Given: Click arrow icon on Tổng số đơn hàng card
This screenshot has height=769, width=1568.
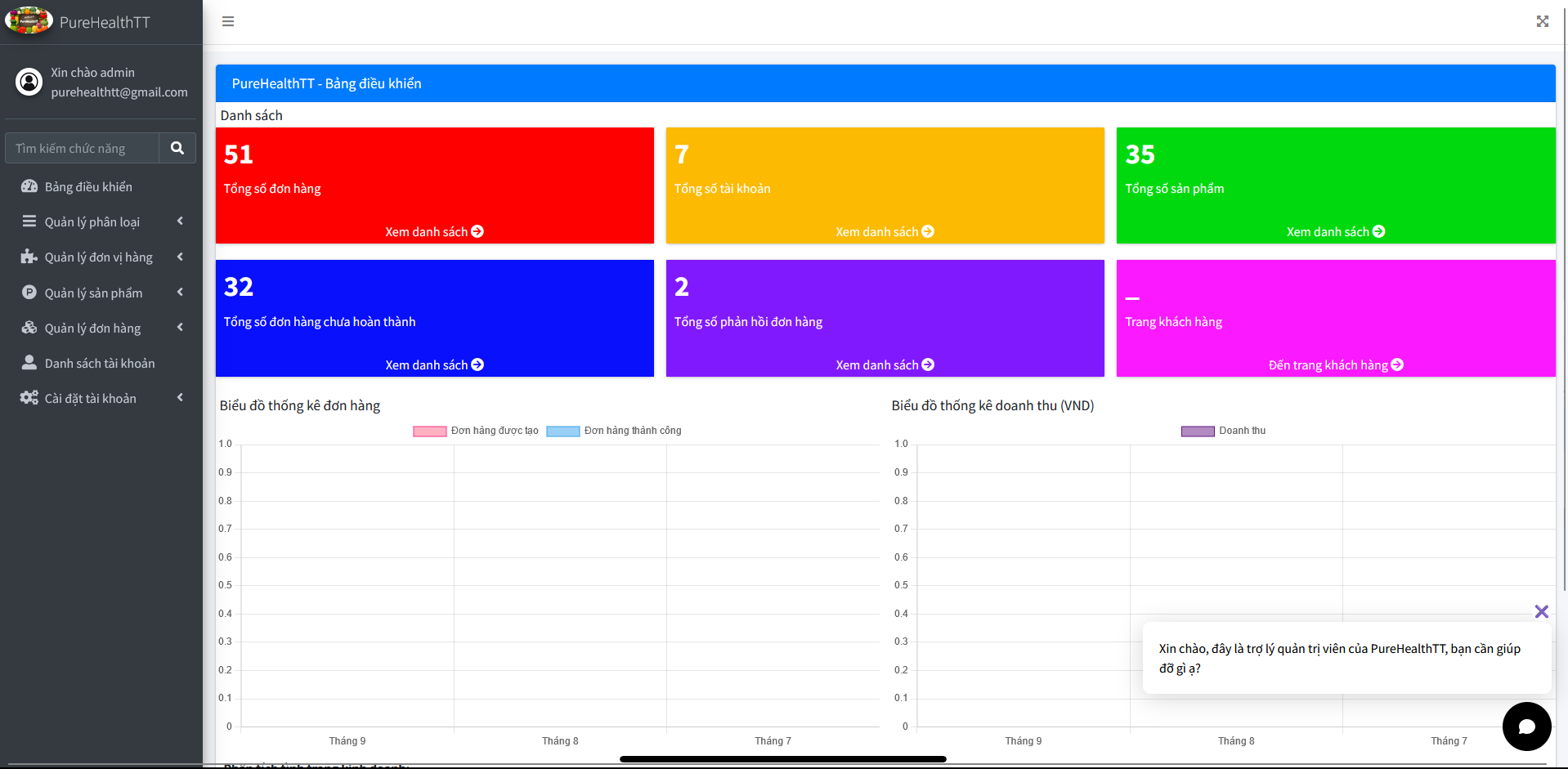Looking at the screenshot, I should [x=477, y=231].
